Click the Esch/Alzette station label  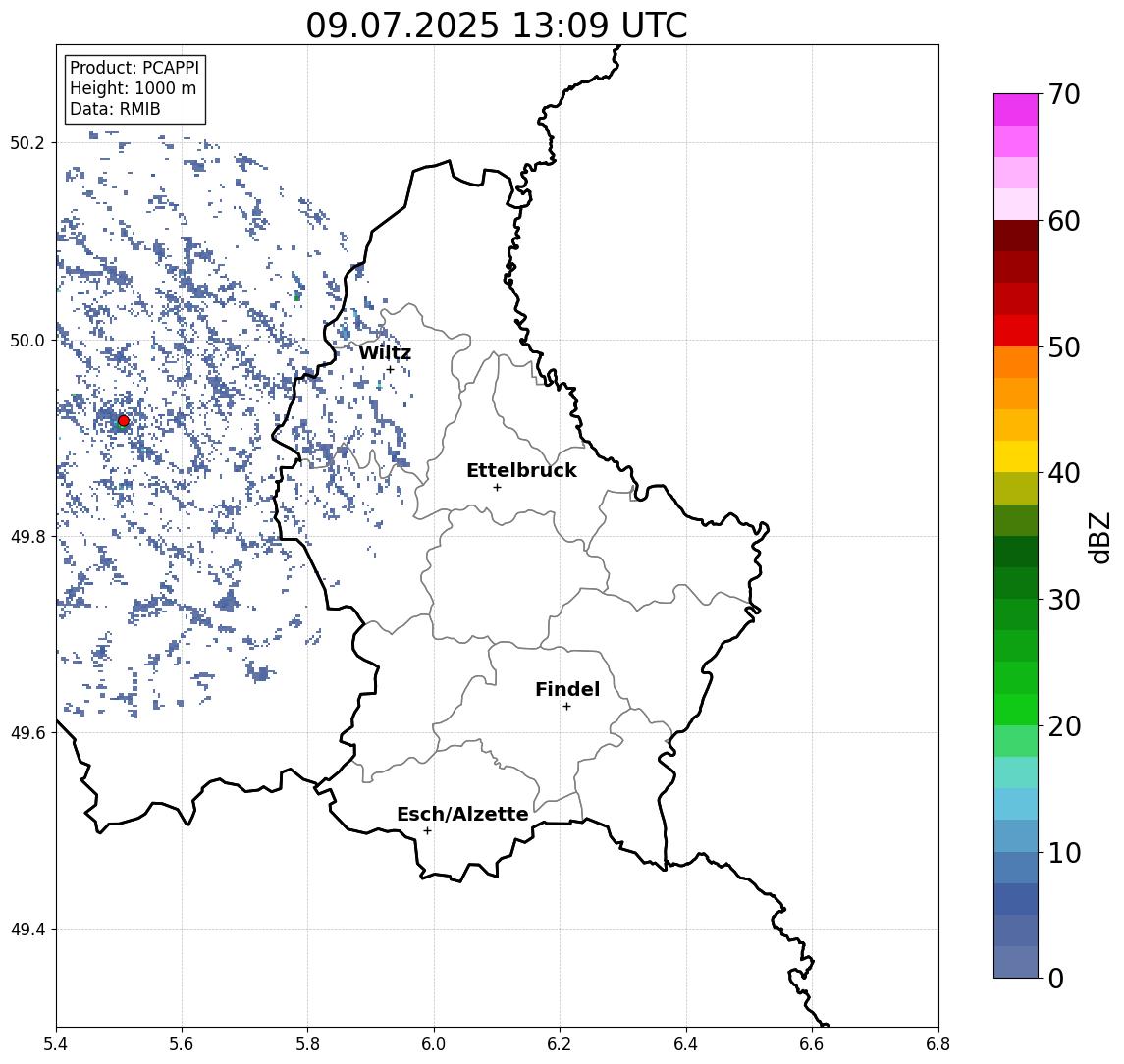point(462,814)
